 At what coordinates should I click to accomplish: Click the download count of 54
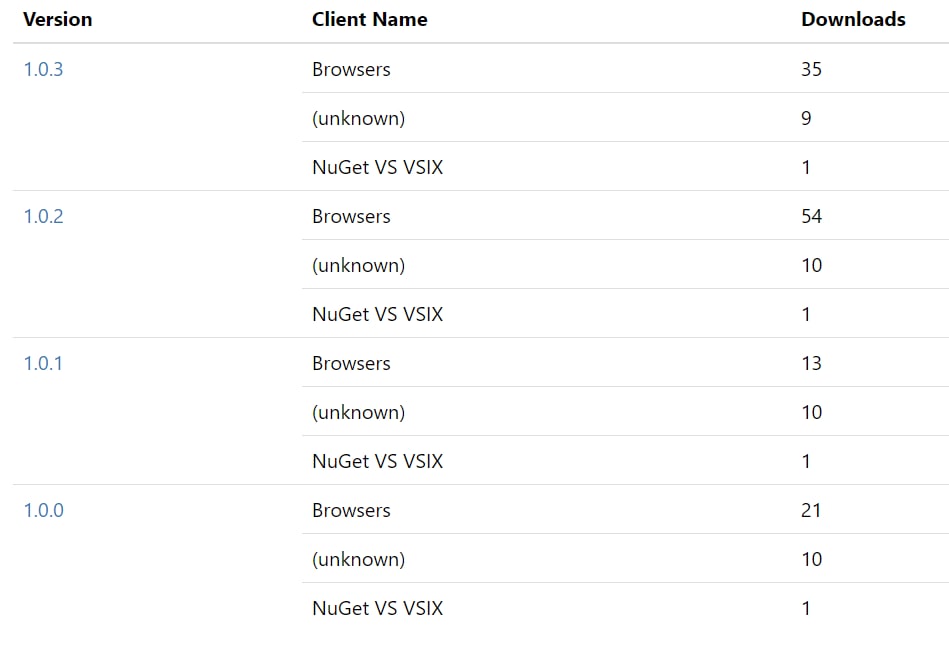click(x=811, y=217)
